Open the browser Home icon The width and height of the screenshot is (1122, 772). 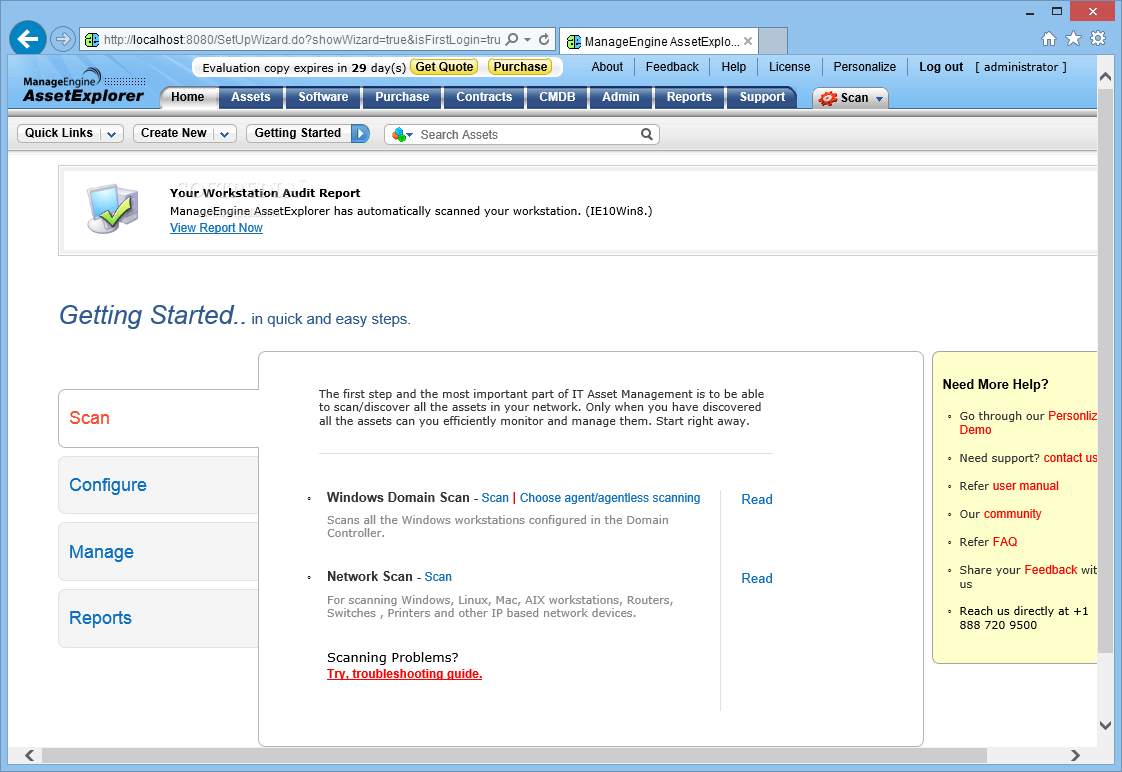pyautogui.click(x=1048, y=39)
